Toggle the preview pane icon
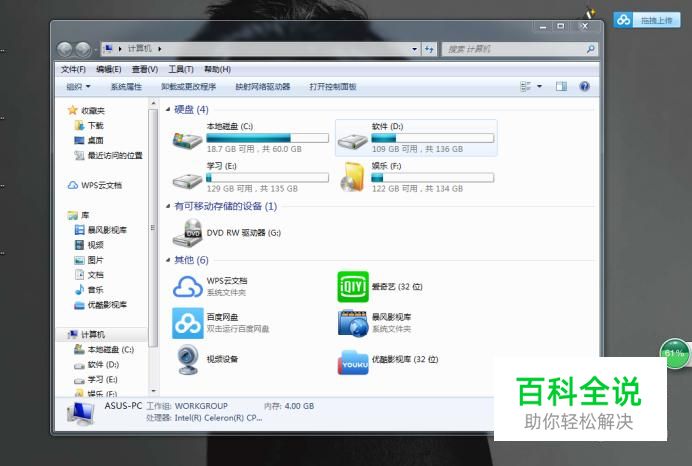This screenshot has height=466, width=692. point(561,86)
